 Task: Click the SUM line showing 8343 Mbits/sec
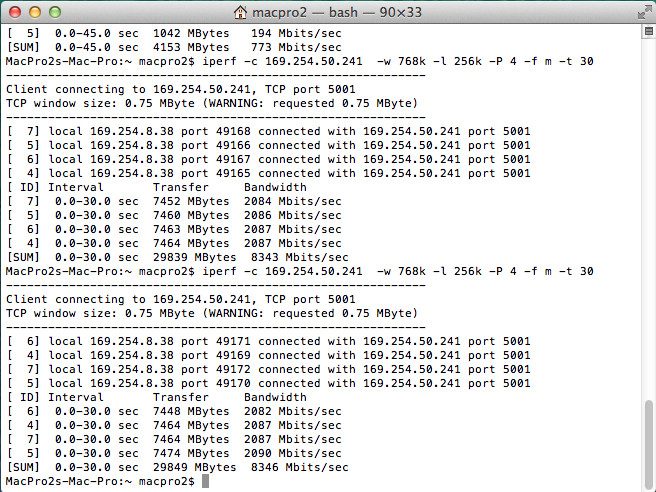[177, 257]
